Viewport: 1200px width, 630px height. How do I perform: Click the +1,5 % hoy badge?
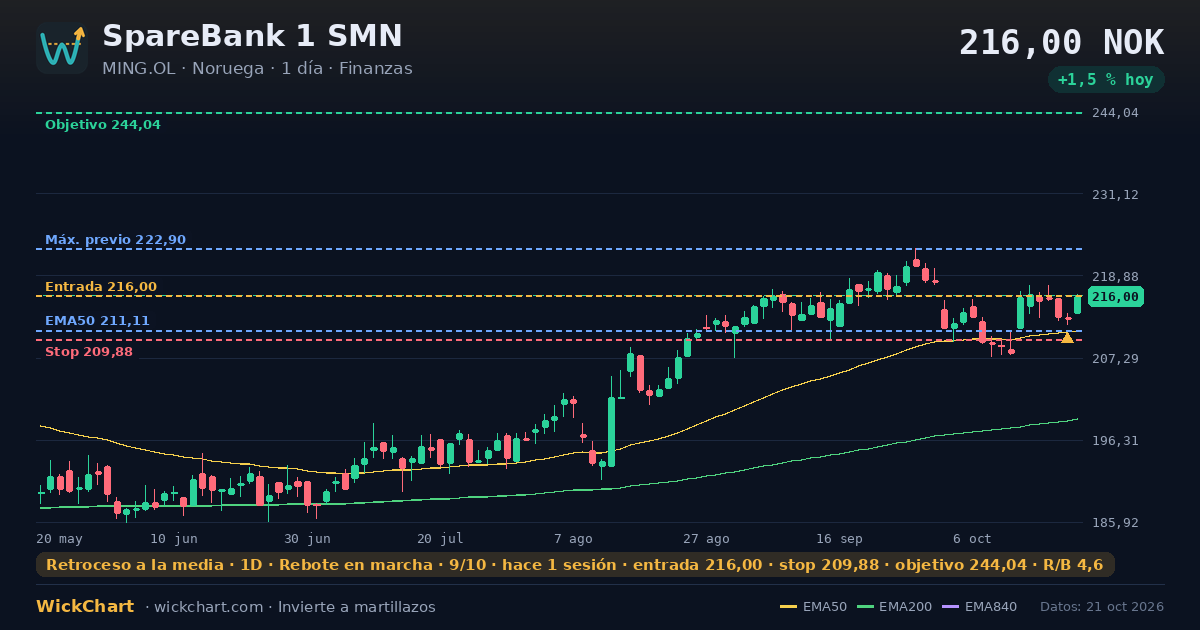pyautogui.click(x=1106, y=80)
